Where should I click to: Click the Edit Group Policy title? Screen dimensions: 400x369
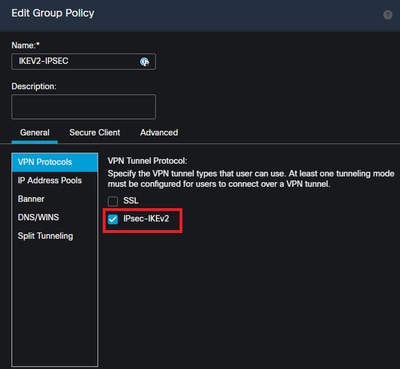pos(53,13)
